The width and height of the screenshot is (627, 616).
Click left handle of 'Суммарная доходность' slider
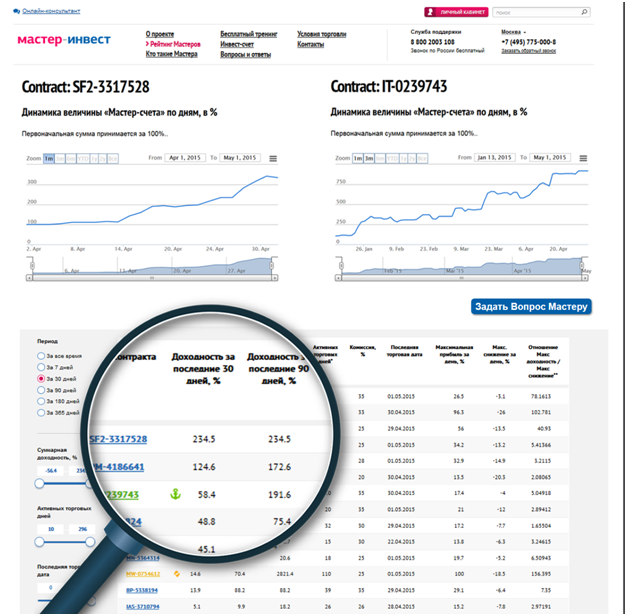tap(39, 483)
